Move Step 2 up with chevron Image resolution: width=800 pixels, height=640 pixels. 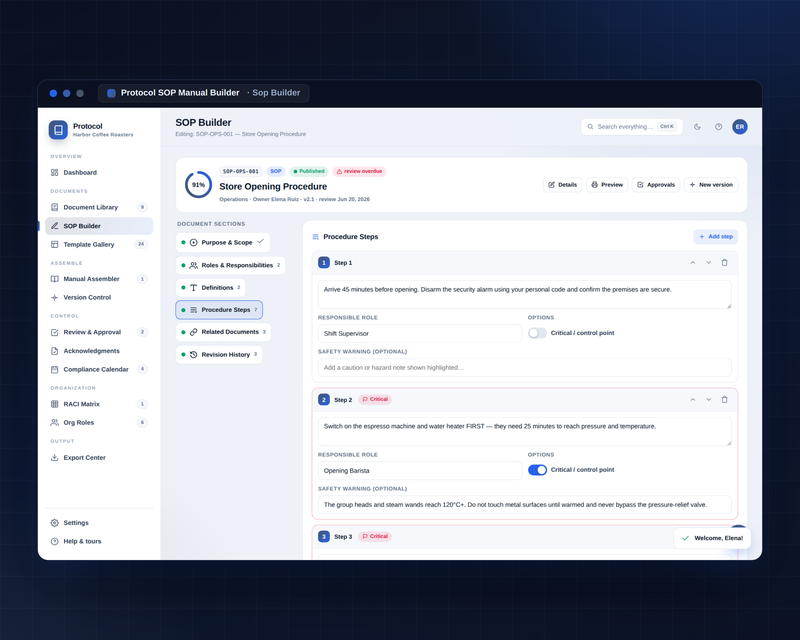pos(693,400)
